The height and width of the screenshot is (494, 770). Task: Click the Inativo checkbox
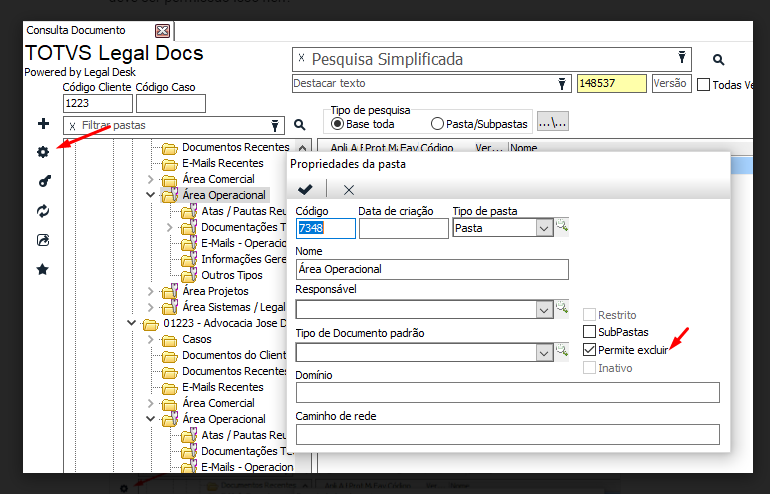(x=589, y=368)
